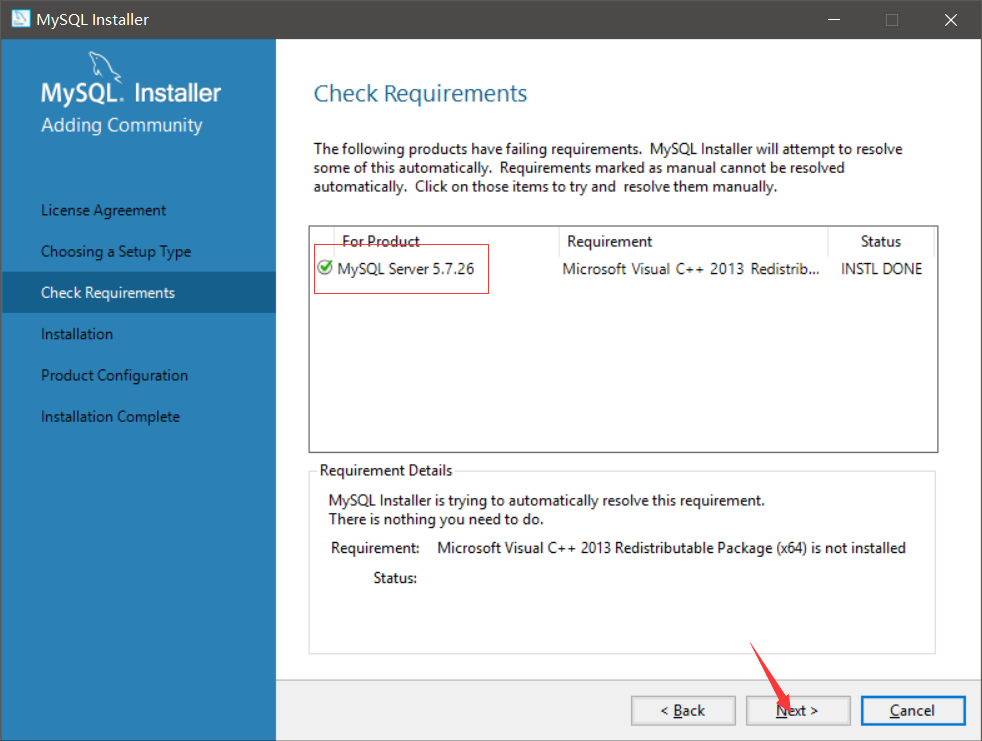
Task: Click the green checkmark beside MySQL Server 5.7.26
Action: 324,267
